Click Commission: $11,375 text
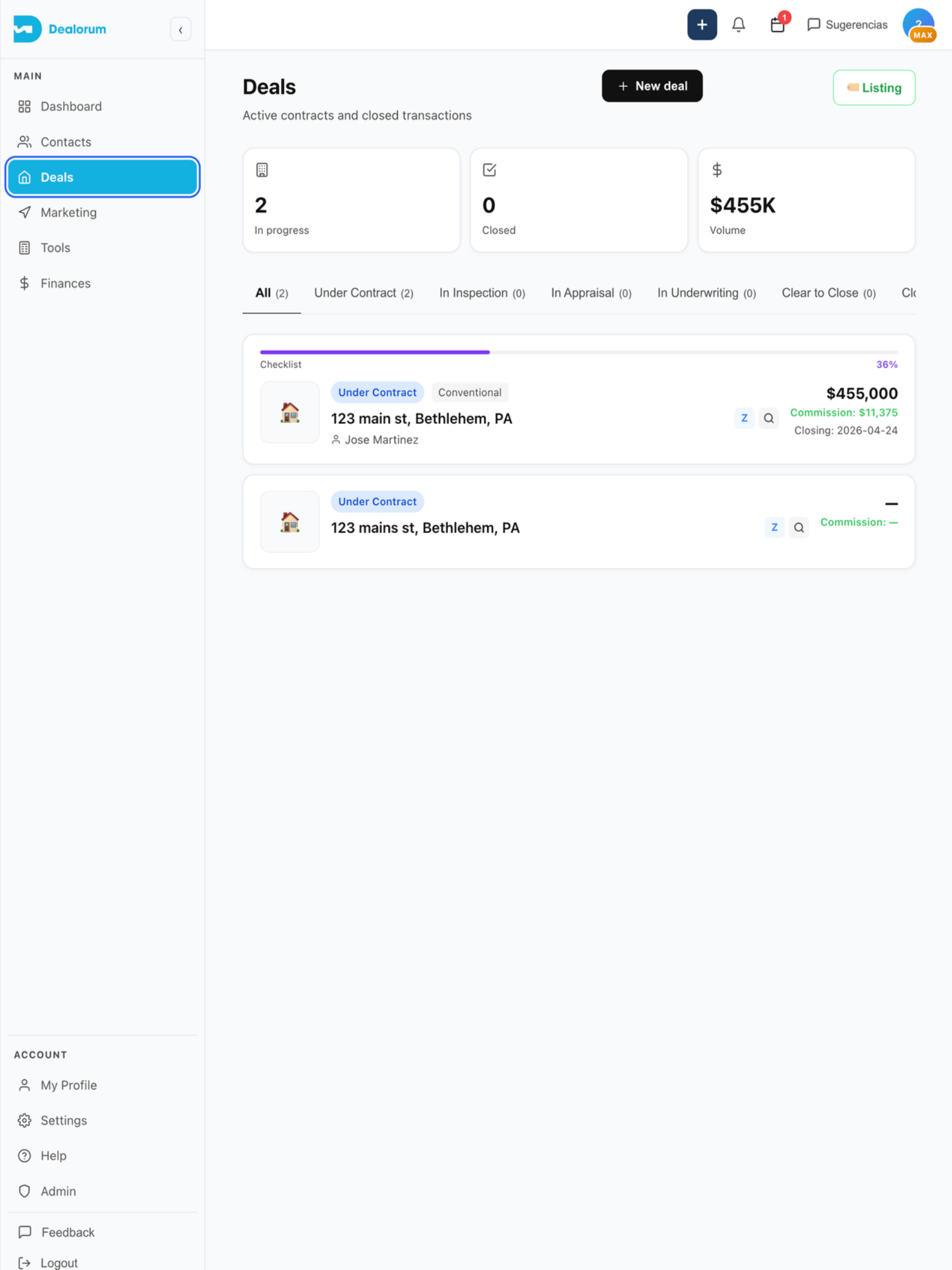The width and height of the screenshot is (952, 1270). tap(844, 412)
